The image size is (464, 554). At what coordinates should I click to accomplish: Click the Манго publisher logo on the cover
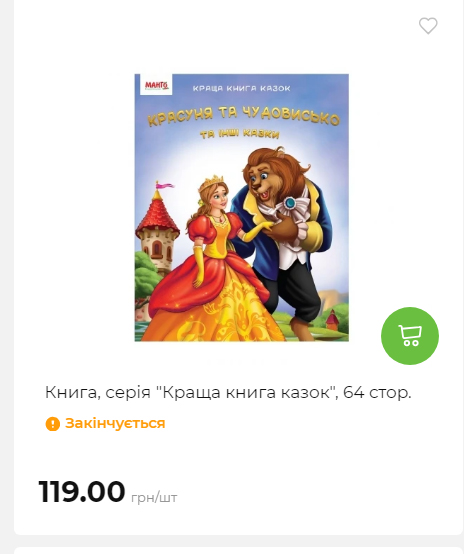tap(156, 85)
